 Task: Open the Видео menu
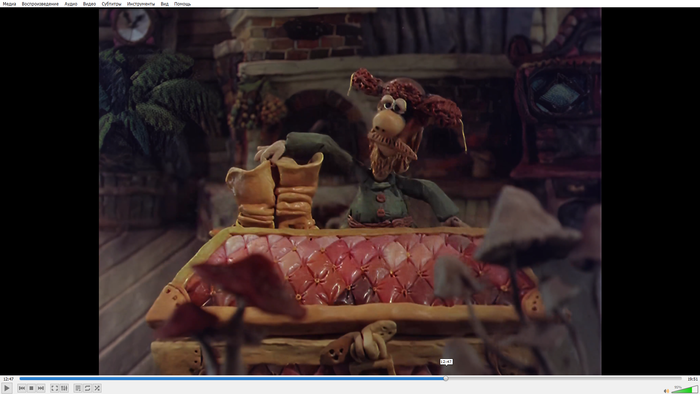(x=89, y=4)
